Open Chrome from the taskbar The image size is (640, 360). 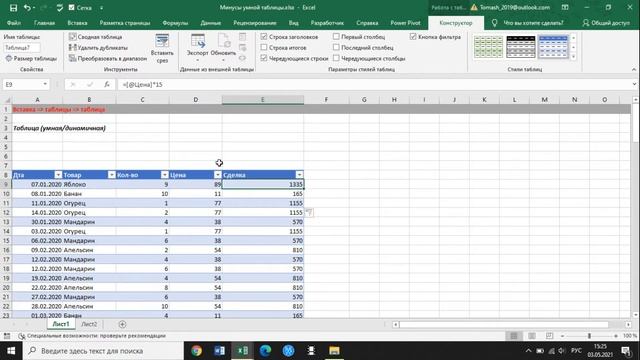[196, 351]
